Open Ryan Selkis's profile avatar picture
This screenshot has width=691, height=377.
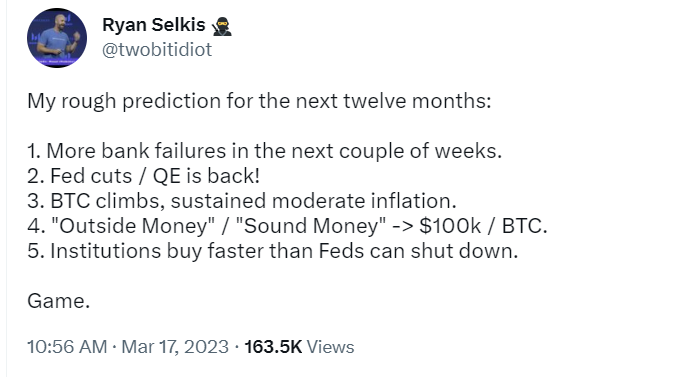pos(57,38)
